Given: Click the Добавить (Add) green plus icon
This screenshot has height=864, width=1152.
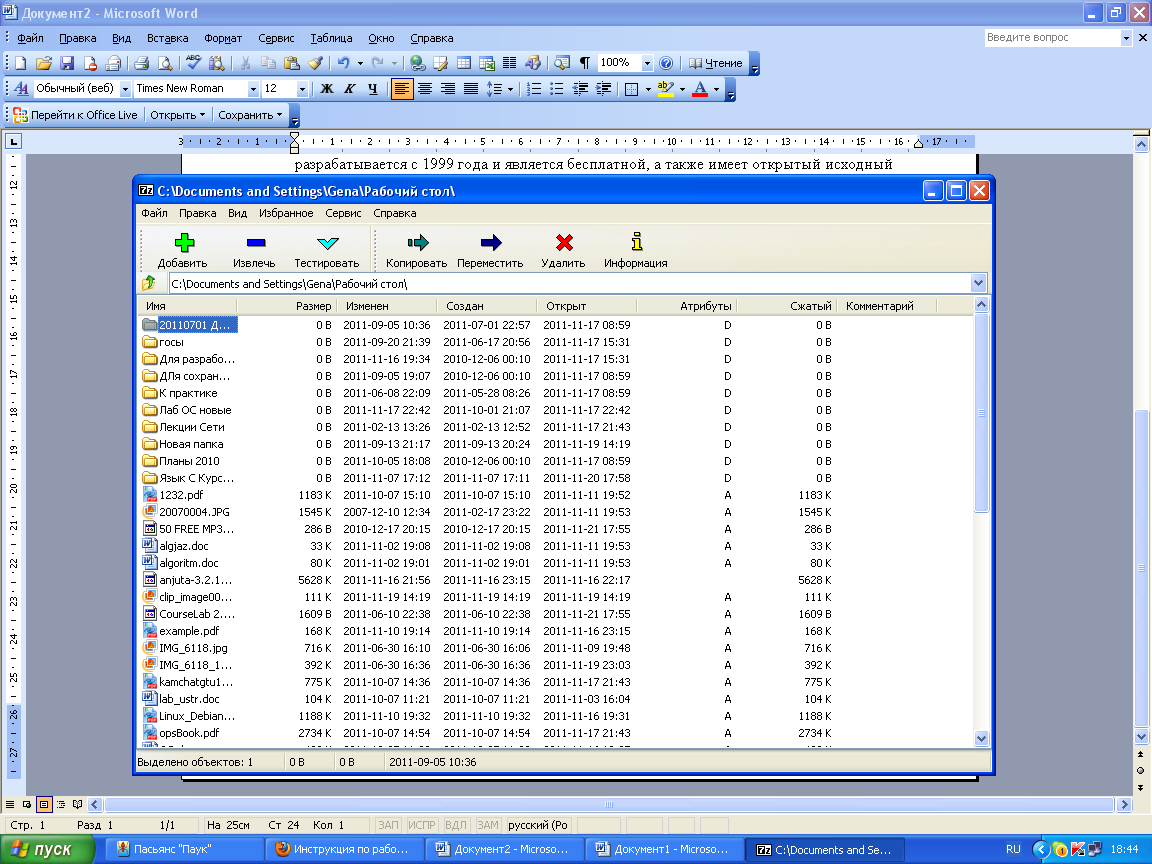Looking at the screenshot, I should coord(184,242).
